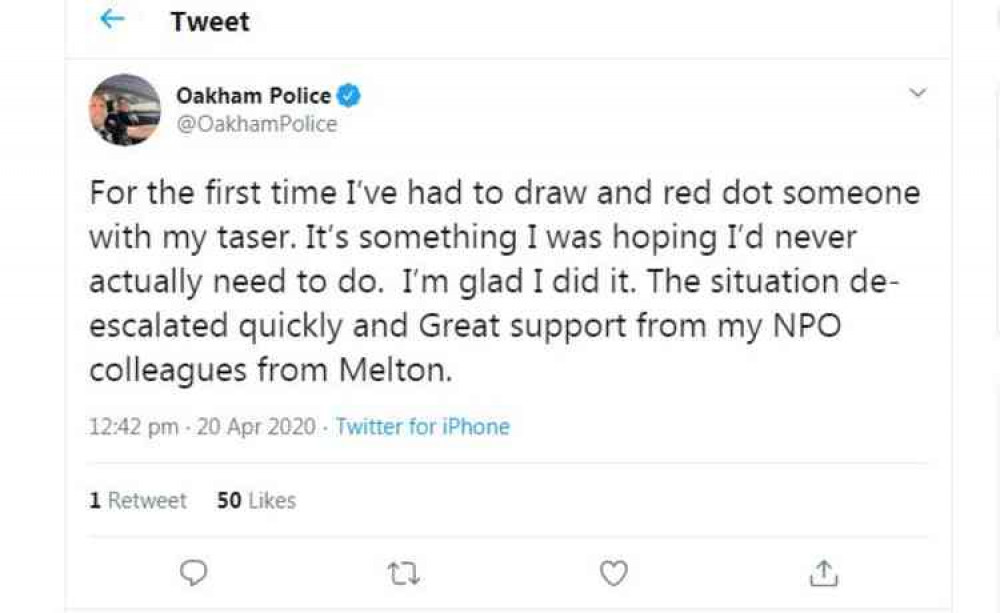Retweet this tweet using the arrows icon
1000x613 pixels.
pos(404,574)
